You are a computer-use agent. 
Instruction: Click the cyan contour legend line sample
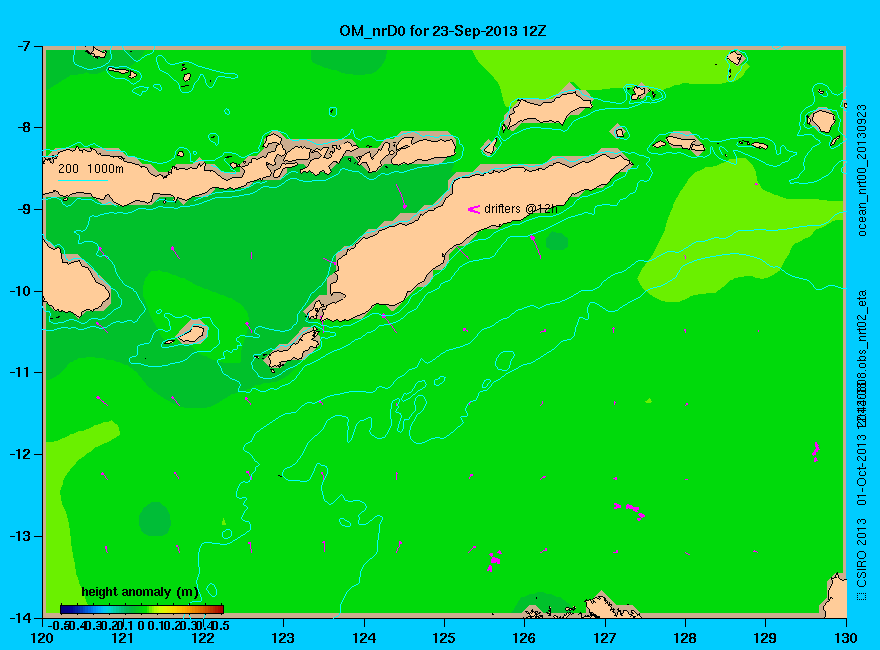click(x=82, y=180)
